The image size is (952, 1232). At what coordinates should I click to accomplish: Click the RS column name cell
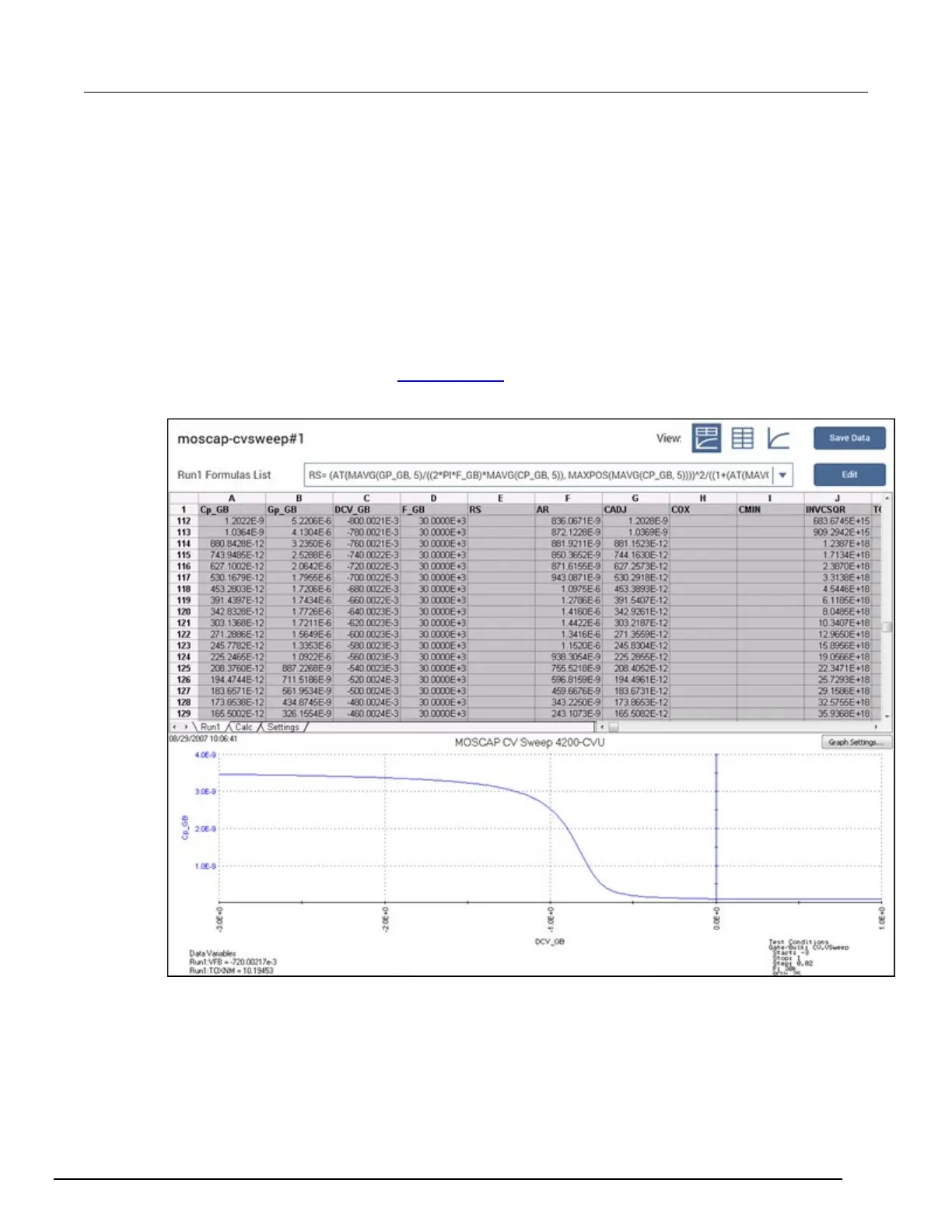500,510
